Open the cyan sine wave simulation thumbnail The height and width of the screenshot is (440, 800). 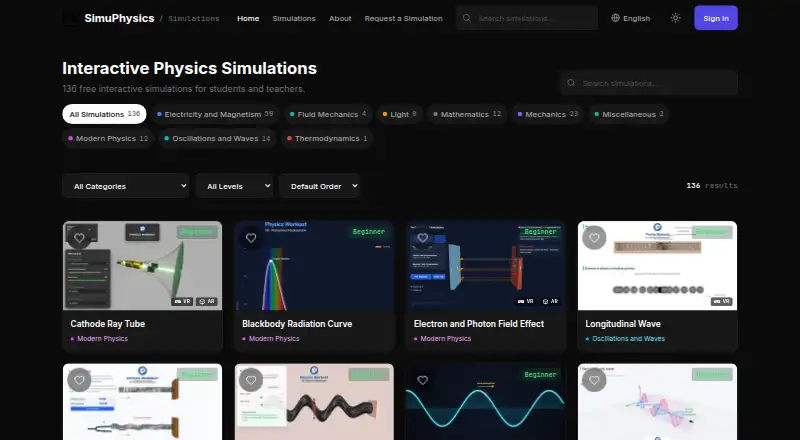pos(486,402)
